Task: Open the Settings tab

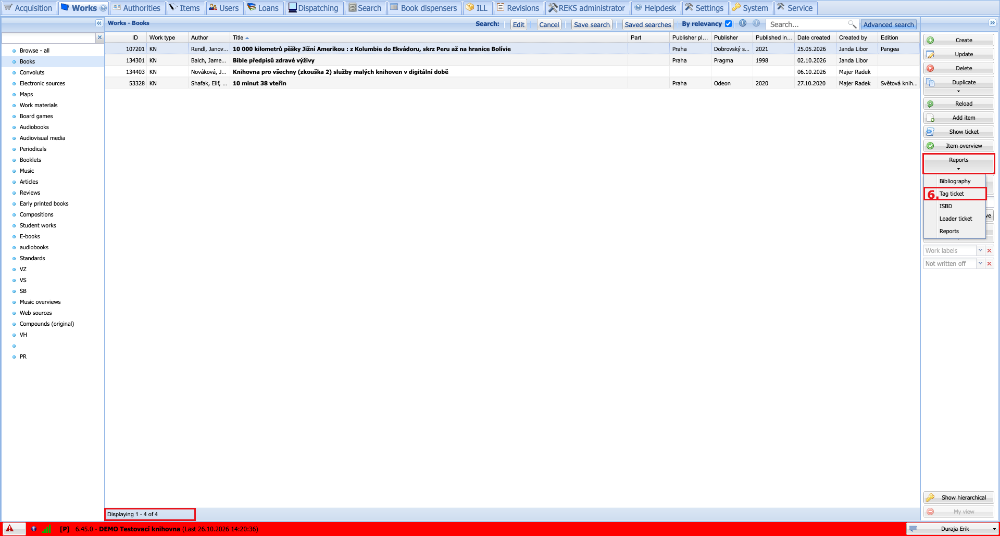Action: point(704,8)
